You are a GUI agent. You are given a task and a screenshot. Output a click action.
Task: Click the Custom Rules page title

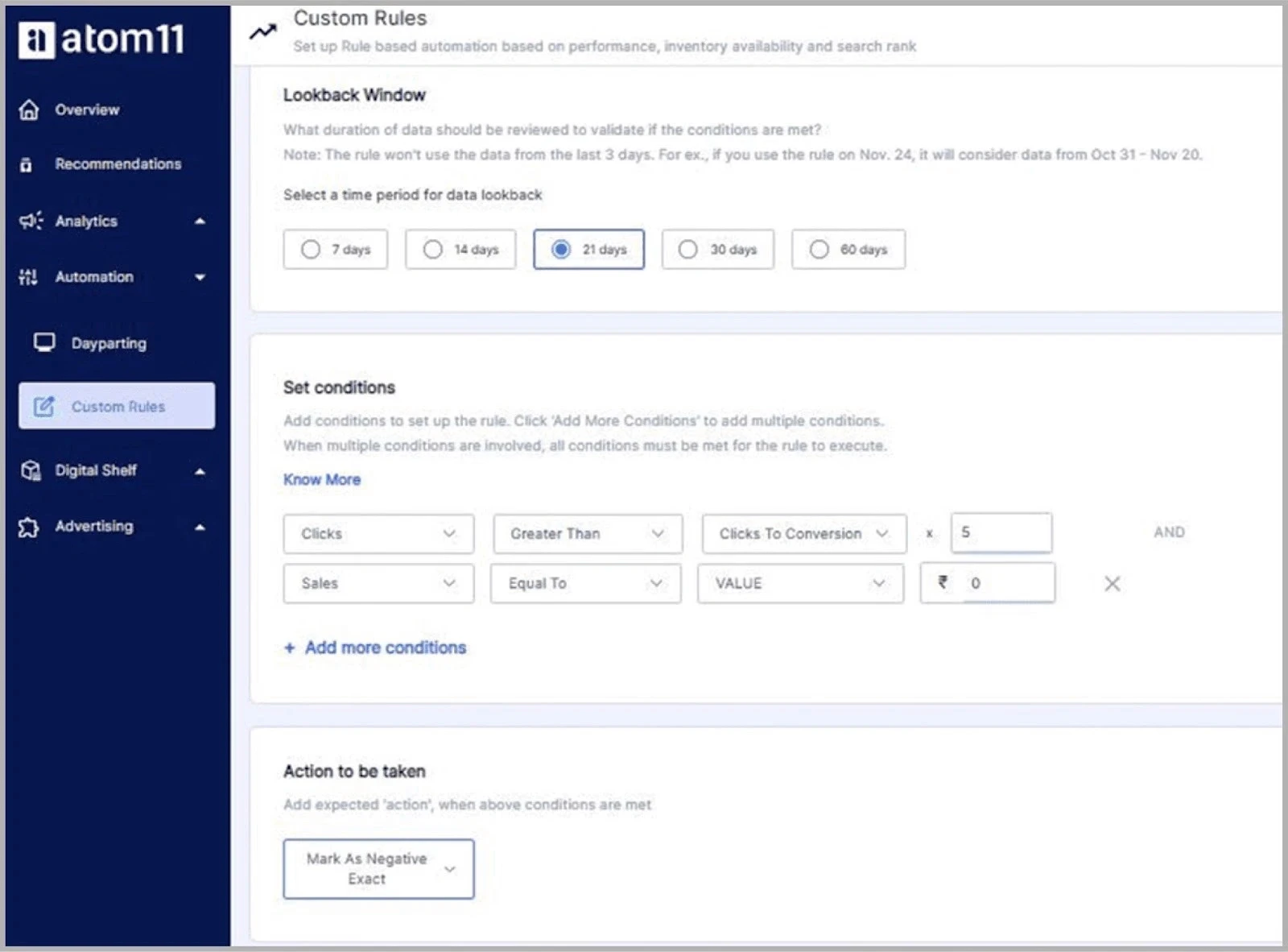(360, 18)
